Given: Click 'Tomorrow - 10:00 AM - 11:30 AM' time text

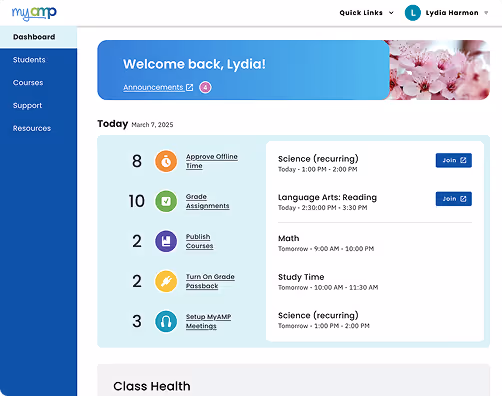Looking at the screenshot, I should coord(328,287).
